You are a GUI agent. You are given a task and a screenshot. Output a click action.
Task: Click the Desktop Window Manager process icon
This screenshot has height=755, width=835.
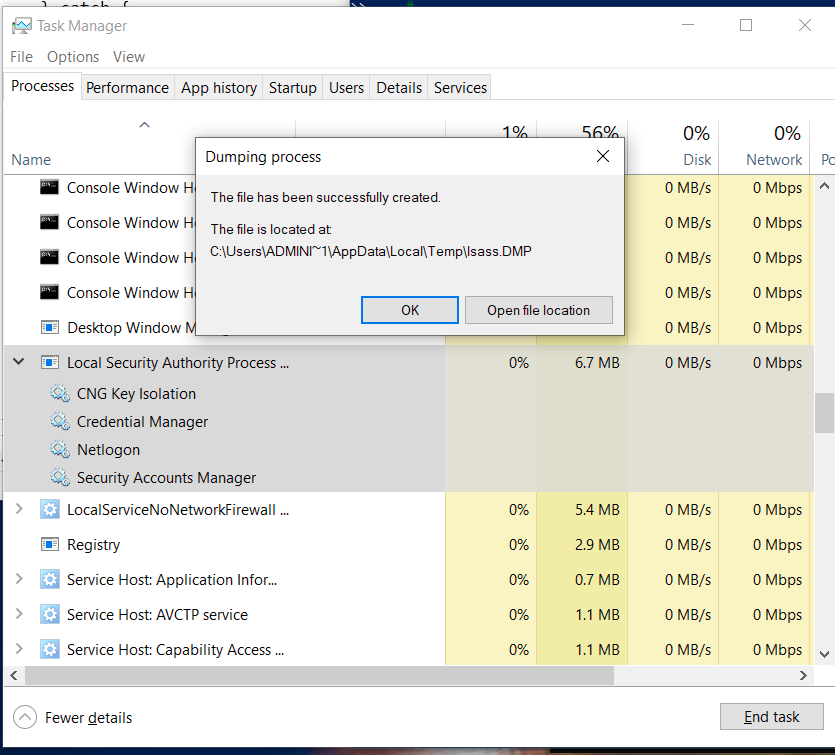click(50, 327)
